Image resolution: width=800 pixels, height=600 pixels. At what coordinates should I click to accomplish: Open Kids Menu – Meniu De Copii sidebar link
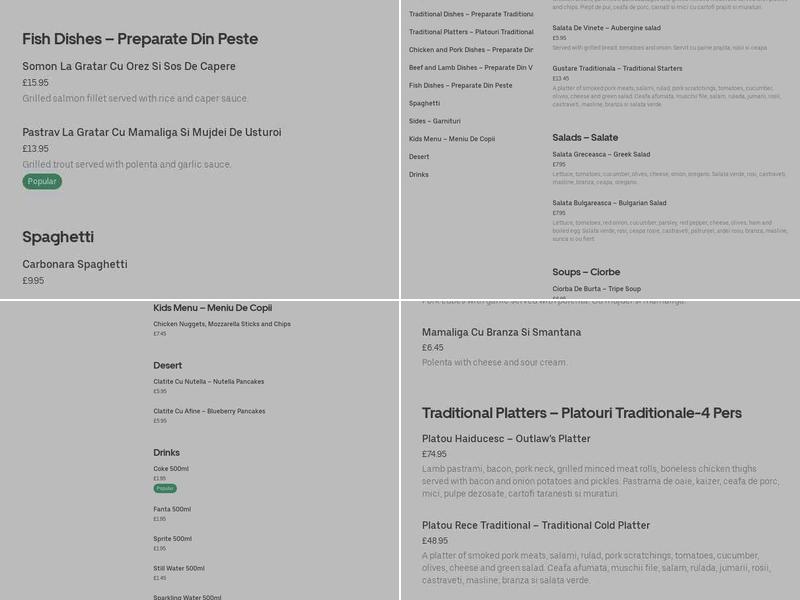tap(451, 139)
